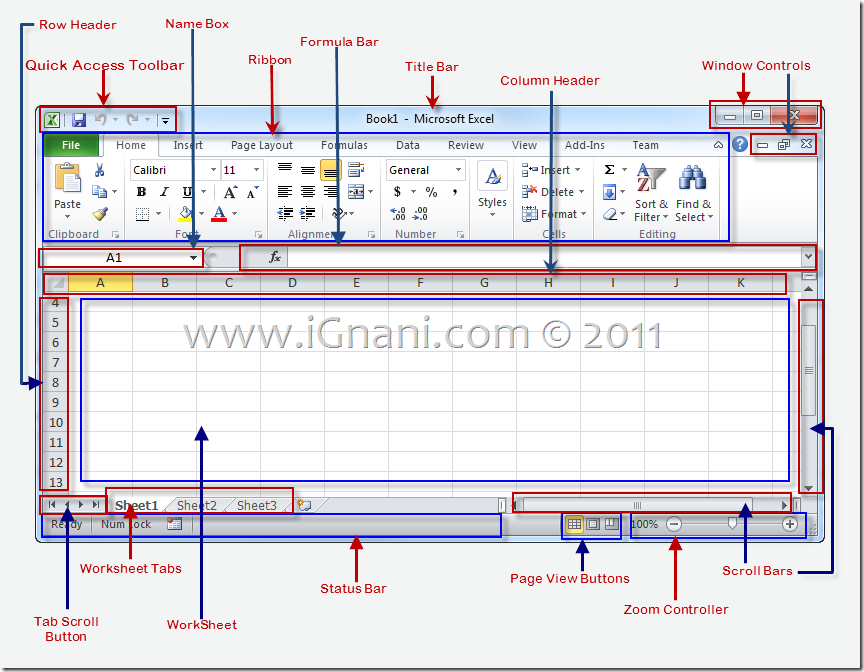The width and height of the screenshot is (864, 672).
Task: Click inside the formula bar
Action: 500,257
